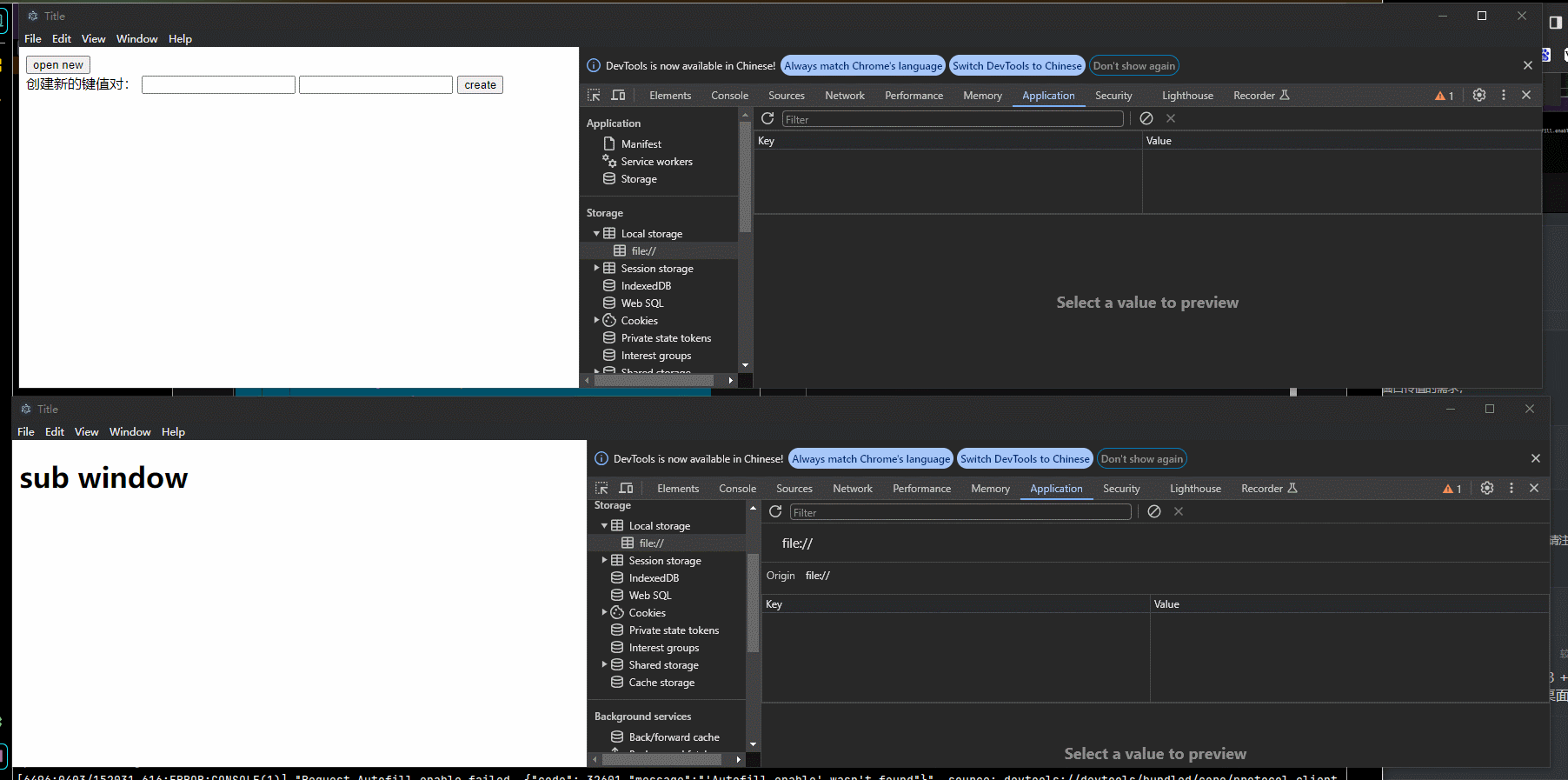Click Switch DevTools to Chinese in bottom DevTools

click(1025, 459)
